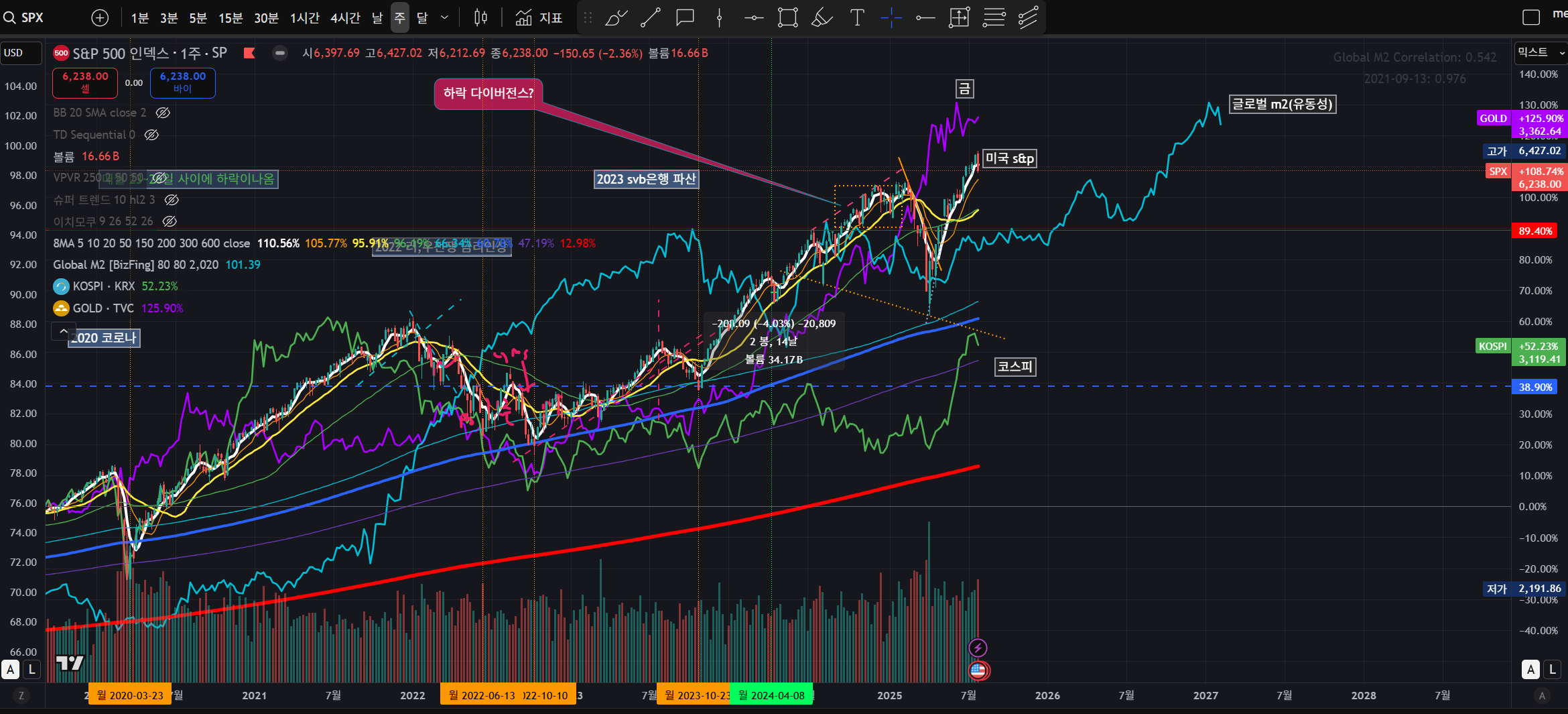The width and height of the screenshot is (1568, 714).
Task: Open the candlestick chart type selector
Action: (x=480, y=18)
